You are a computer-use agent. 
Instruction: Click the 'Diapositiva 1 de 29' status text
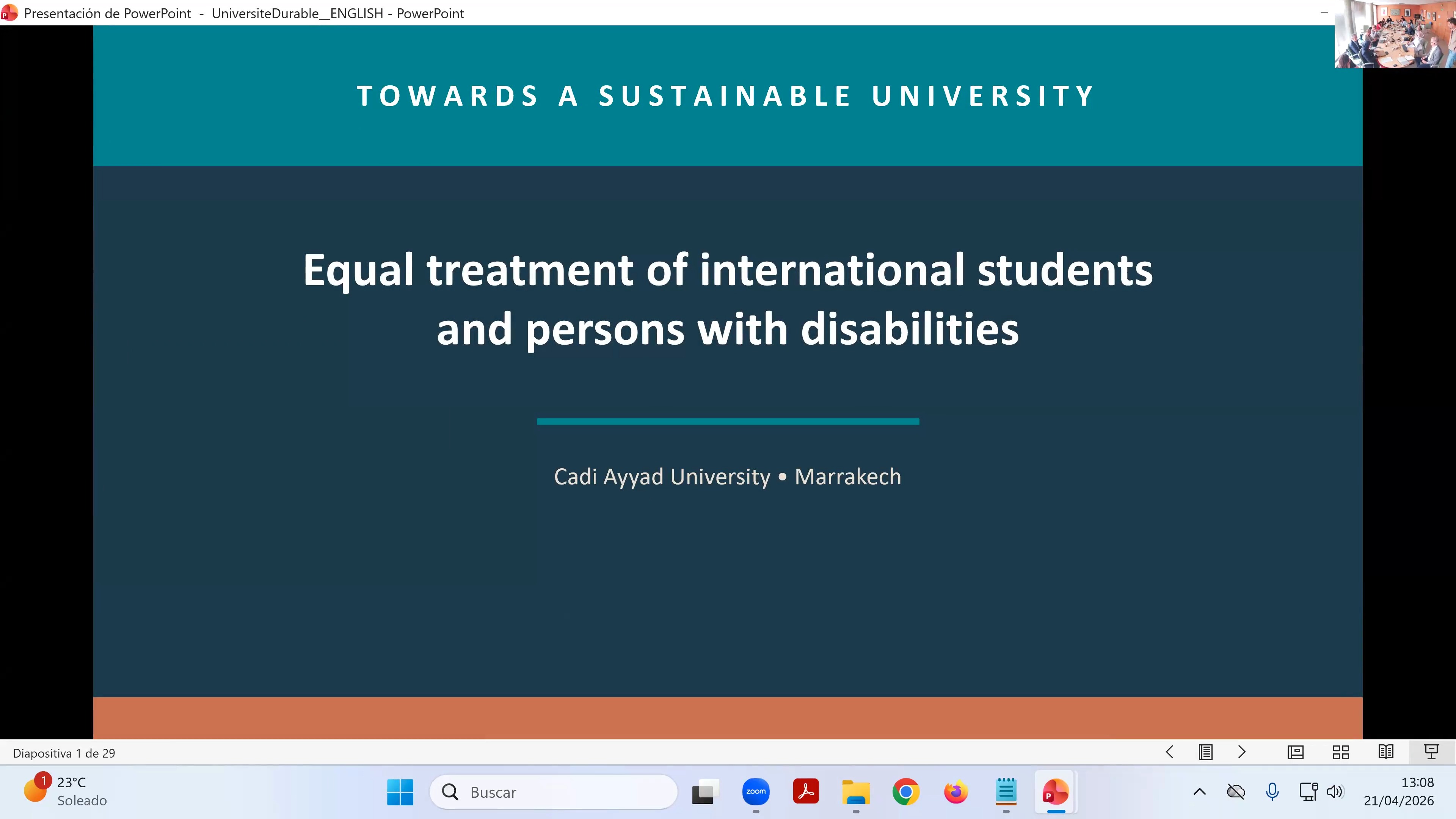click(x=64, y=753)
